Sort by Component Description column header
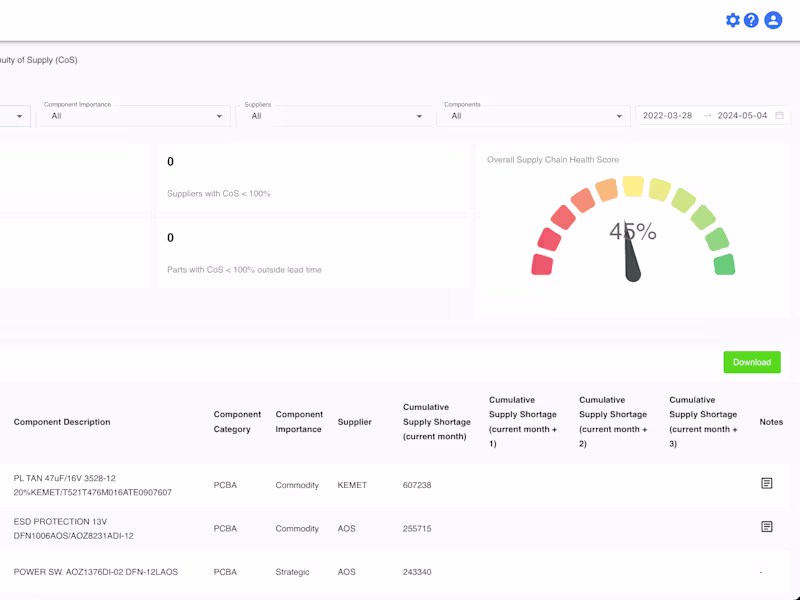The image size is (800, 600). [x=62, y=422]
